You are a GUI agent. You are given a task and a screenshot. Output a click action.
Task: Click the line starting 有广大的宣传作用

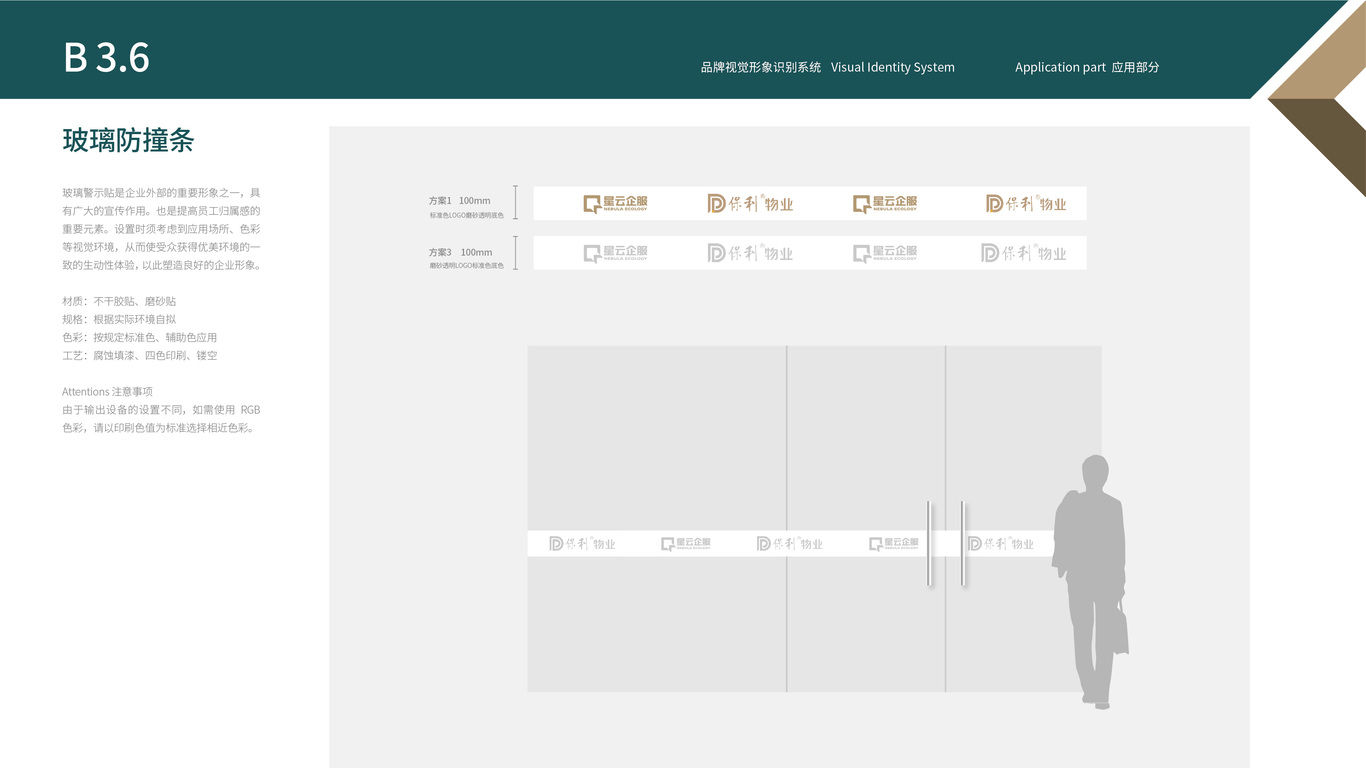[161, 210]
